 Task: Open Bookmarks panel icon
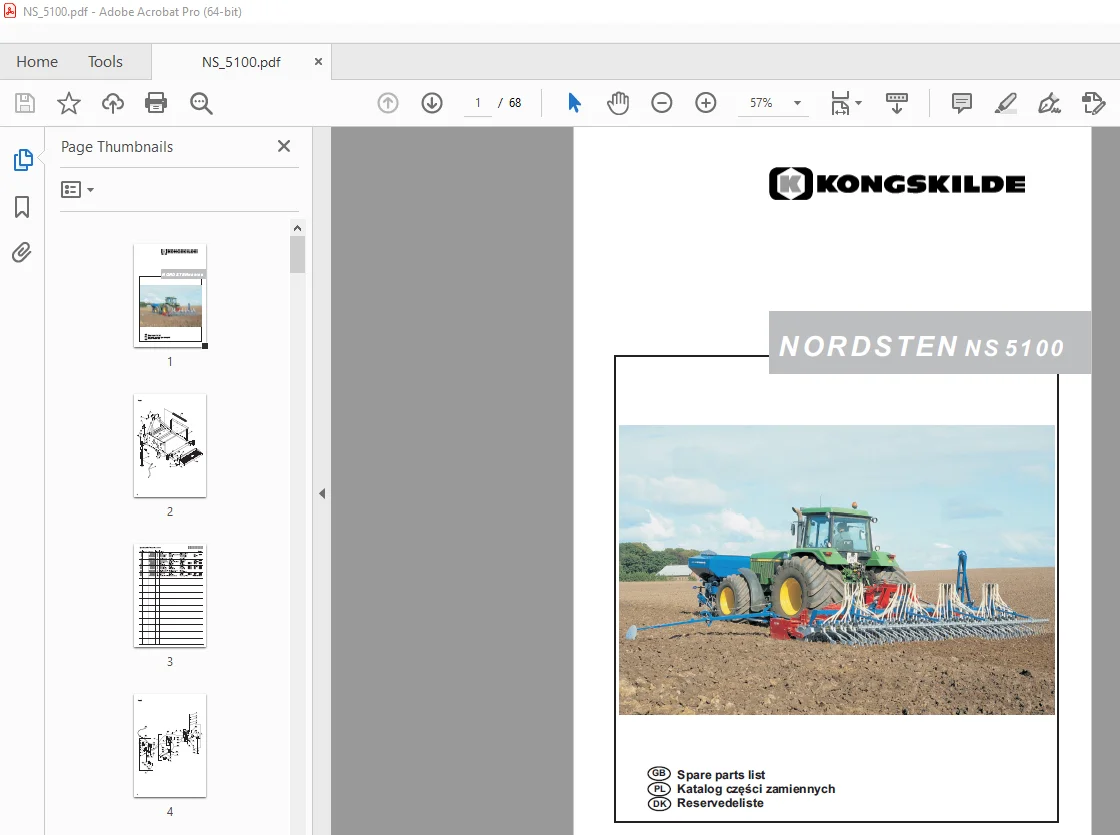pyautogui.click(x=22, y=207)
